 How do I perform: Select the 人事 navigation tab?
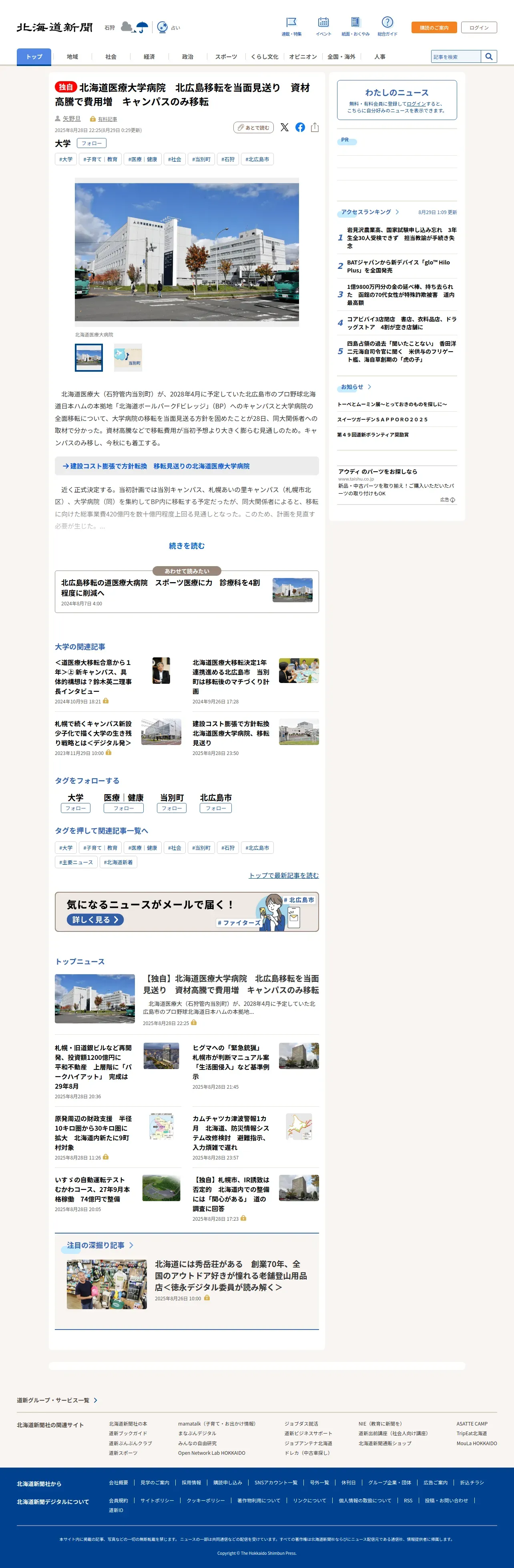click(x=379, y=56)
